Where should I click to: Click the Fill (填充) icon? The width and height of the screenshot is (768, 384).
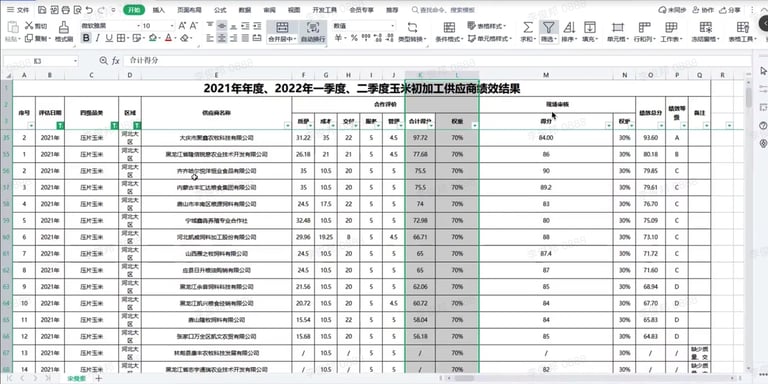(590, 27)
